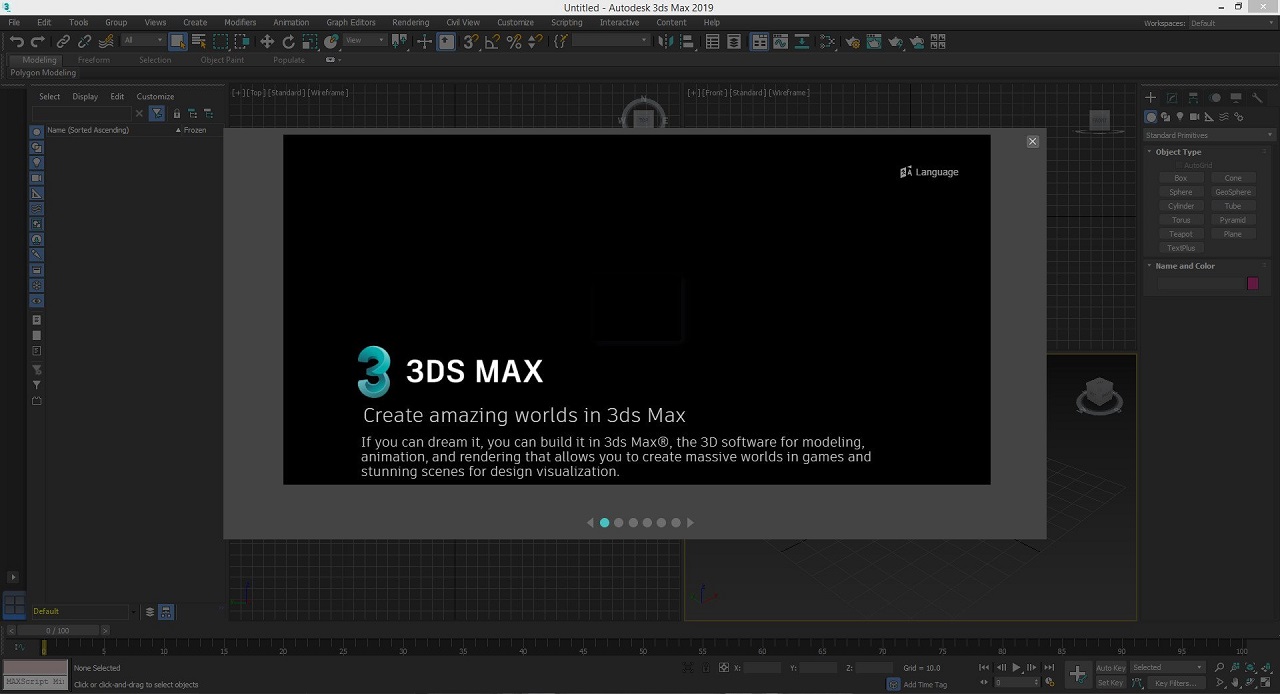Toggle the Angle Snap button

[492, 42]
